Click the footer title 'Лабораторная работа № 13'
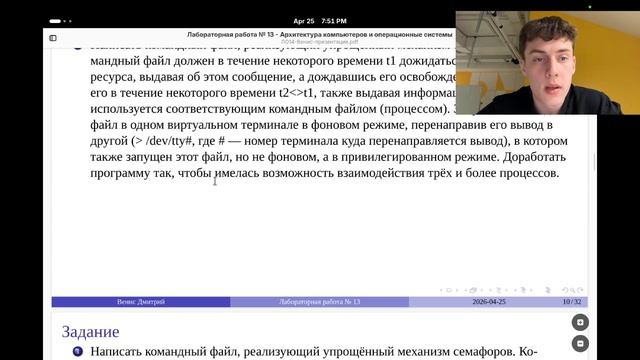The width and height of the screenshot is (640, 360). pos(320,302)
